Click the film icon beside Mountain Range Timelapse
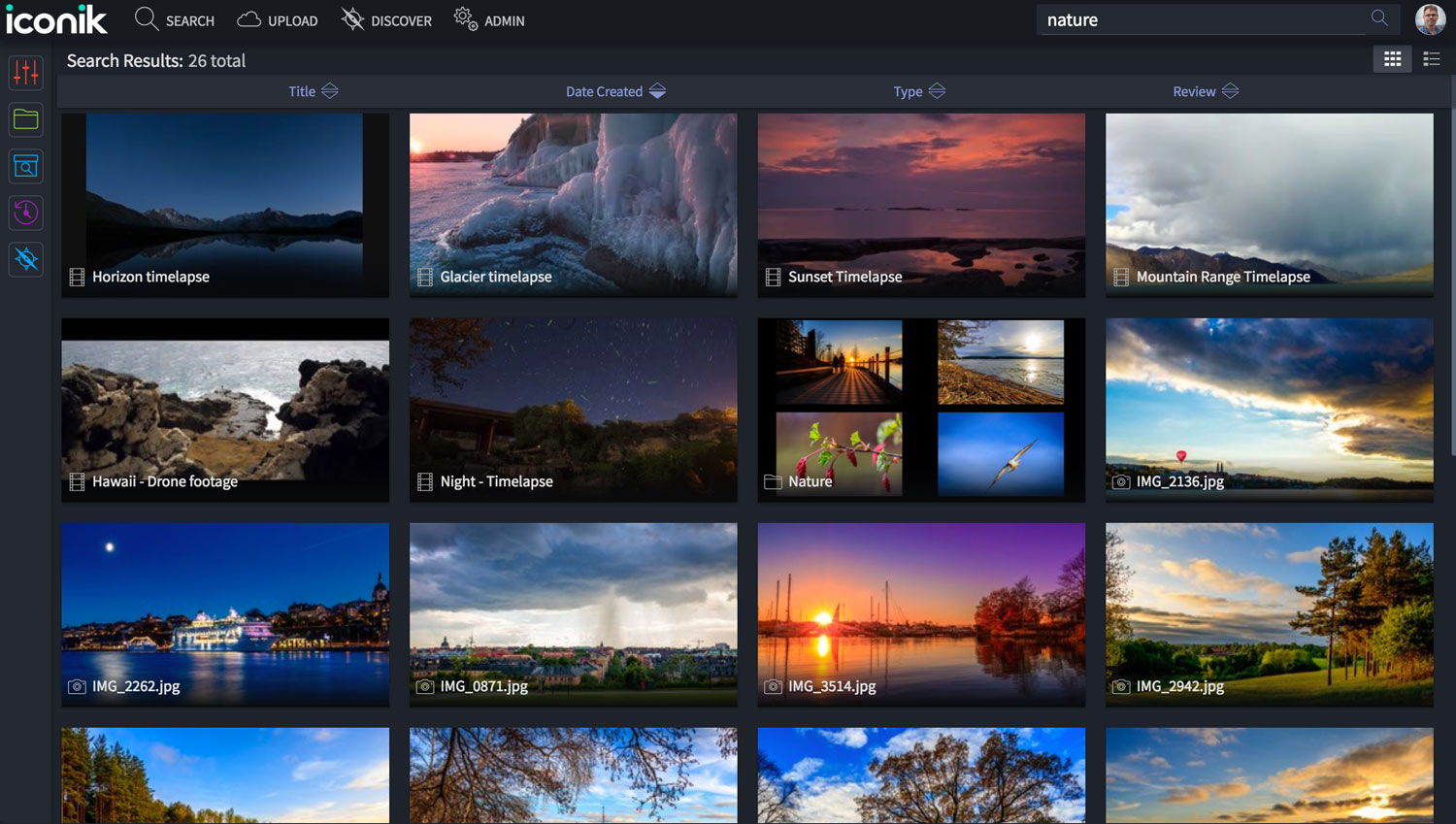This screenshot has width=1456, height=824. pos(1121,278)
